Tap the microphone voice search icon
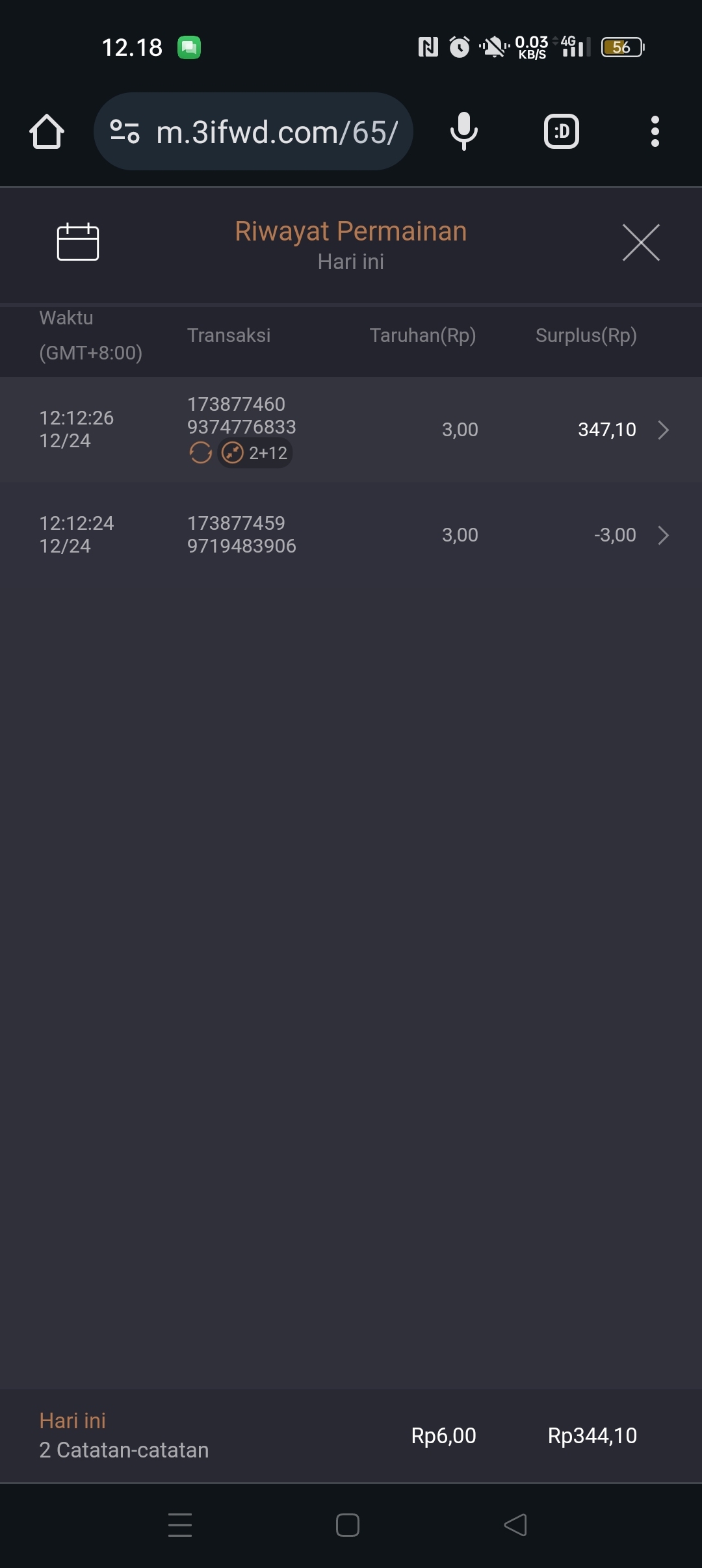 [463, 132]
